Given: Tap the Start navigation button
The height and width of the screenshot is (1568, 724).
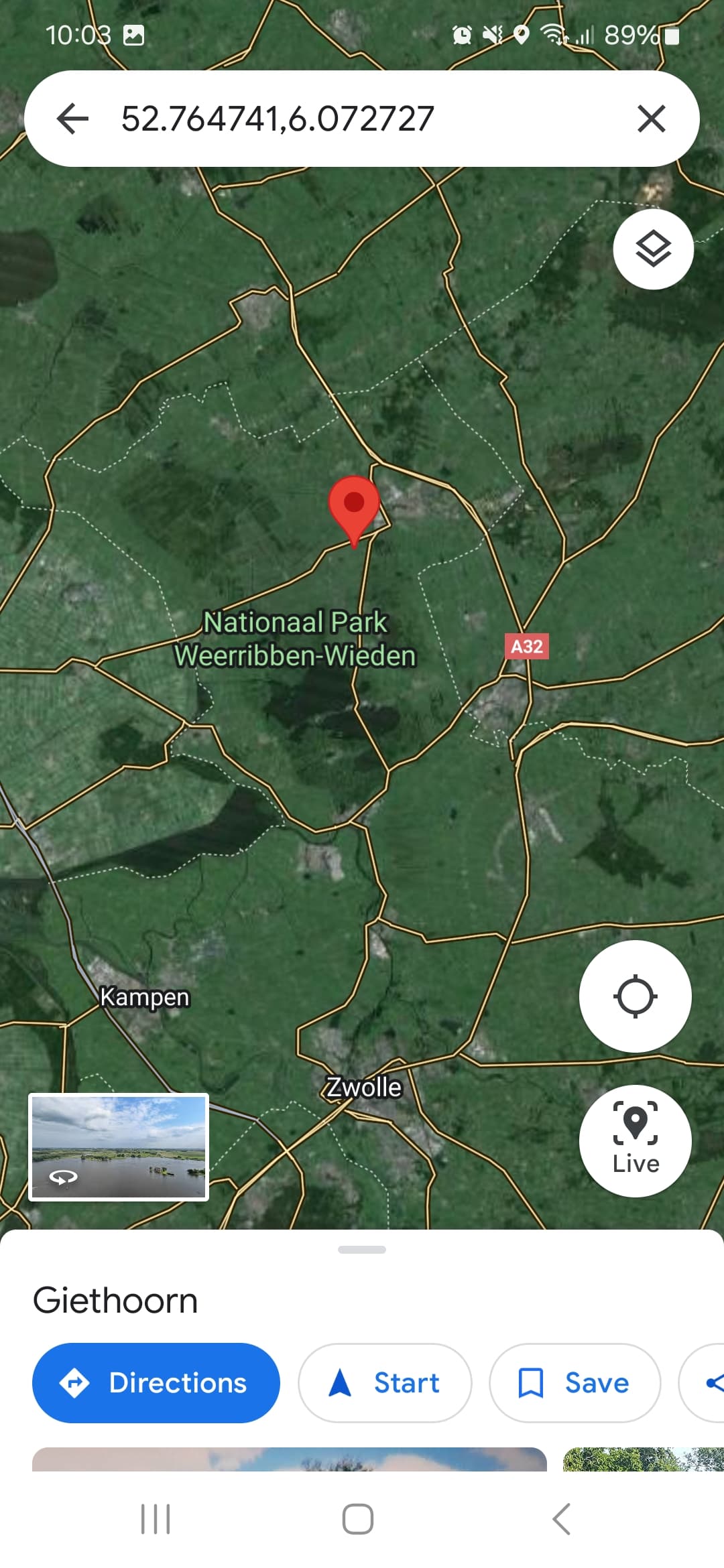Looking at the screenshot, I should pos(385,1383).
